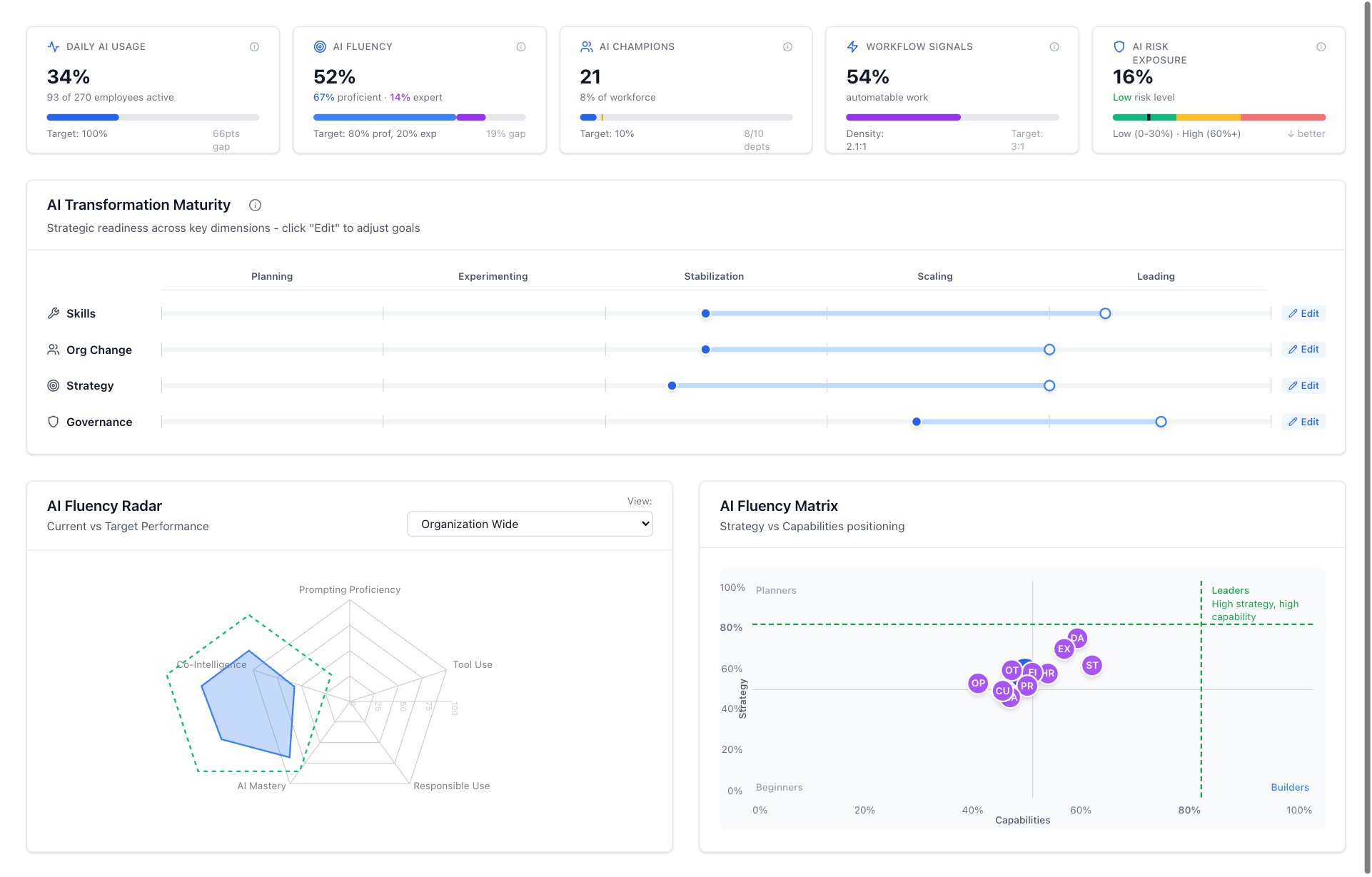Click the ST bubble in Fluency Matrix
The image size is (1372, 877).
tap(1092, 666)
